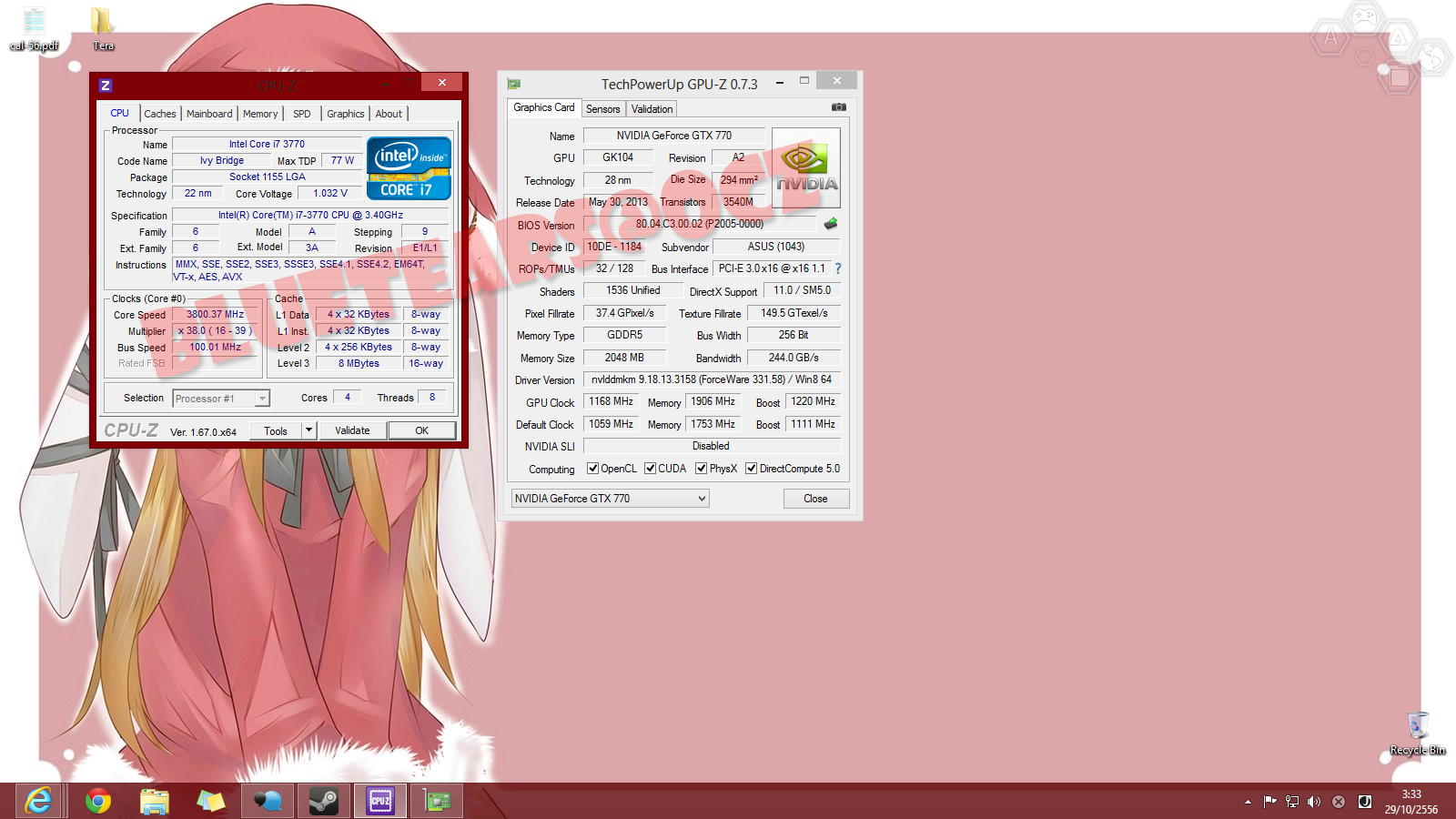The height and width of the screenshot is (819, 1456).
Task: Open Internet Explorer from the taskbar
Action: coord(38,801)
